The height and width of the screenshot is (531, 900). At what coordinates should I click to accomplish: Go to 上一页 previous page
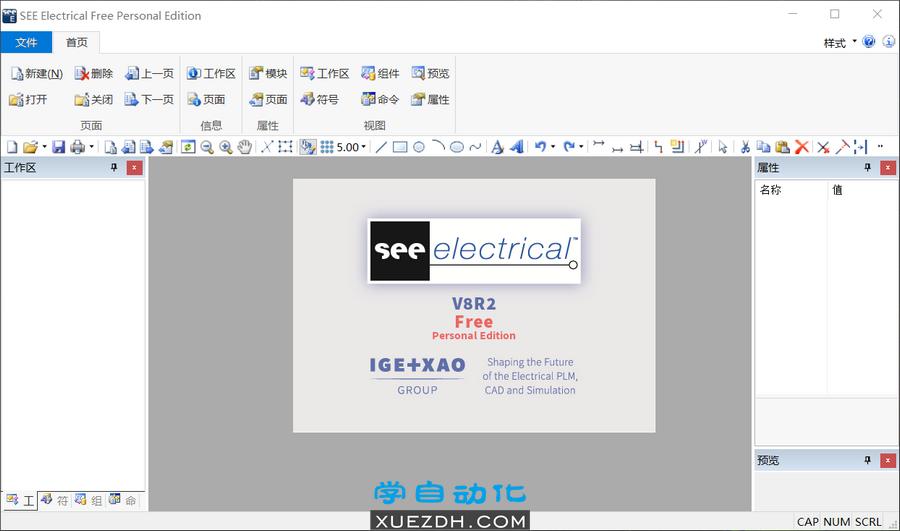tap(149, 73)
